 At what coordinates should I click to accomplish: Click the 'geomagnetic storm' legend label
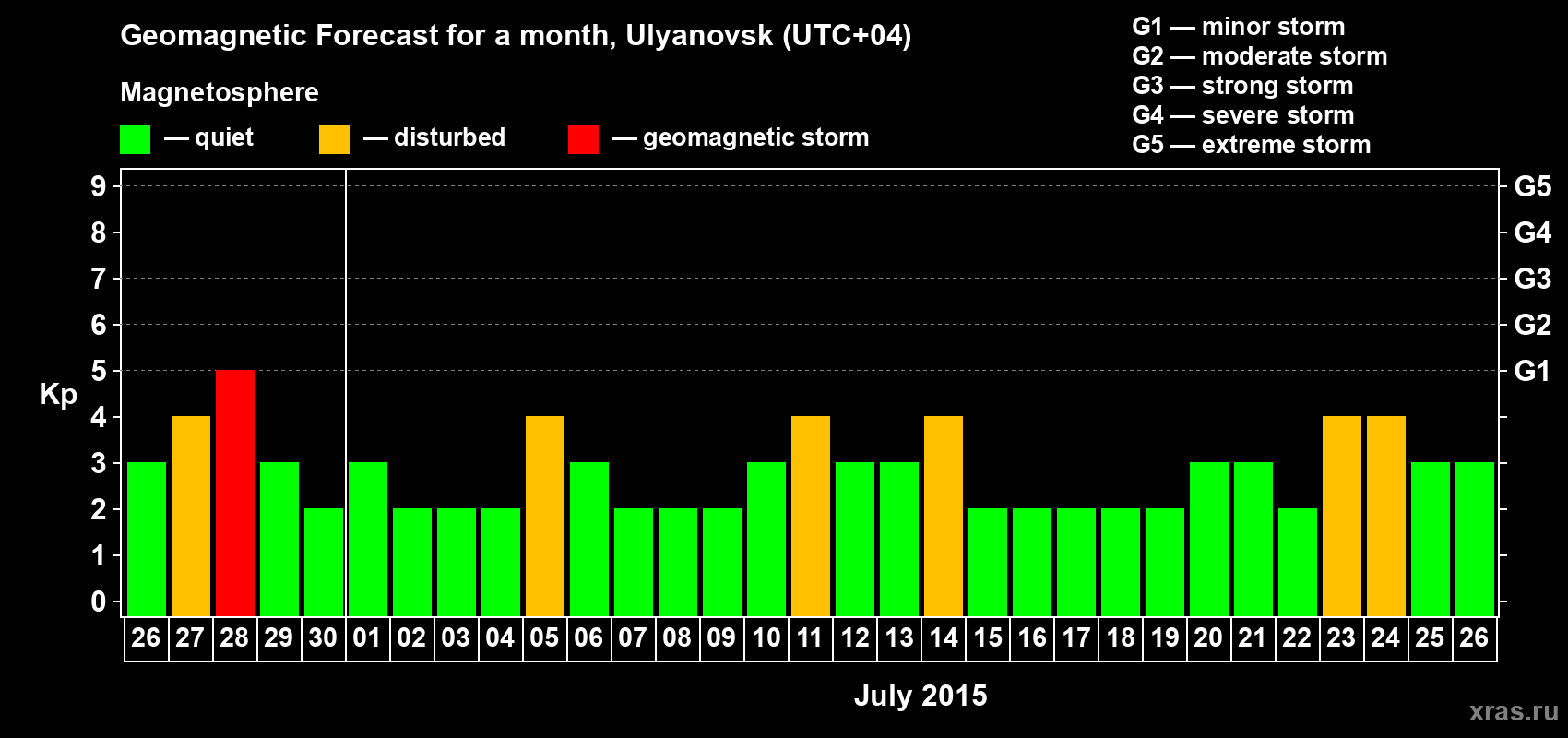(x=756, y=137)
